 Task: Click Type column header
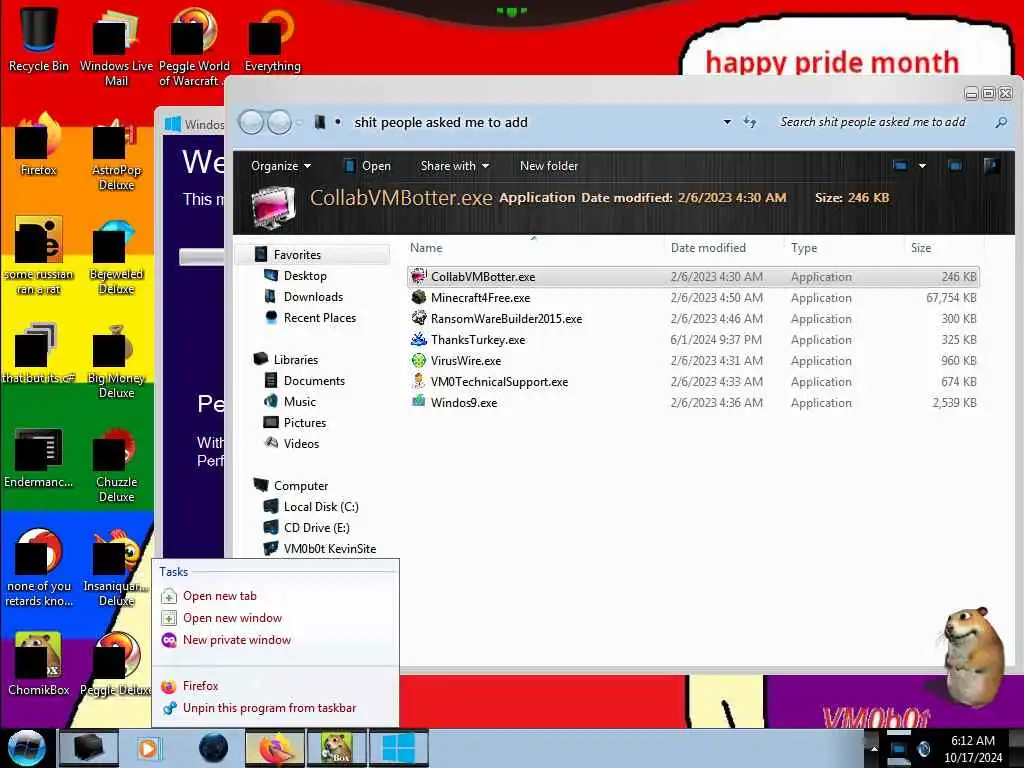tap(844, 248)
